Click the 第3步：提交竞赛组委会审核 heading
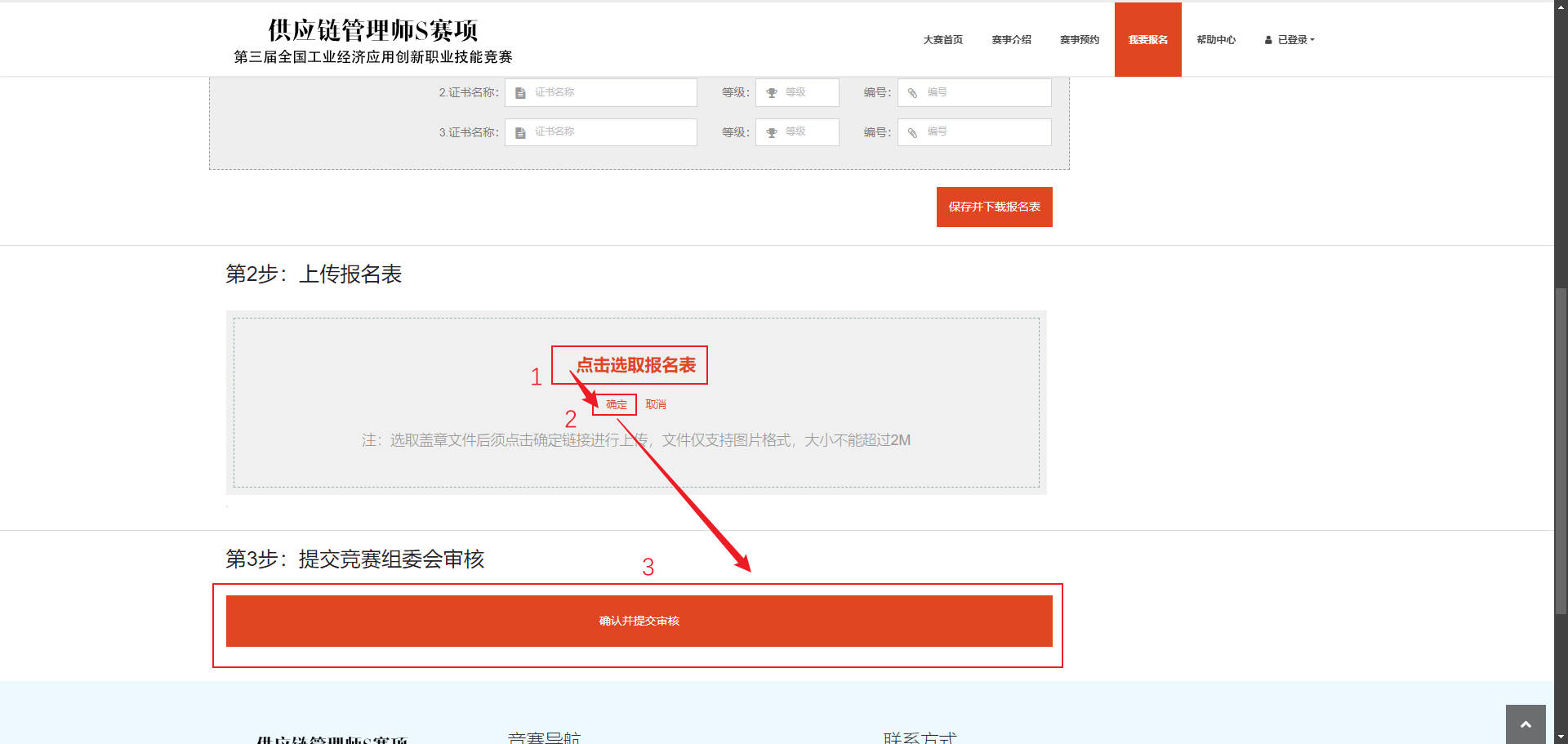This screenshot has width=1568, height=744. [354, 559]
